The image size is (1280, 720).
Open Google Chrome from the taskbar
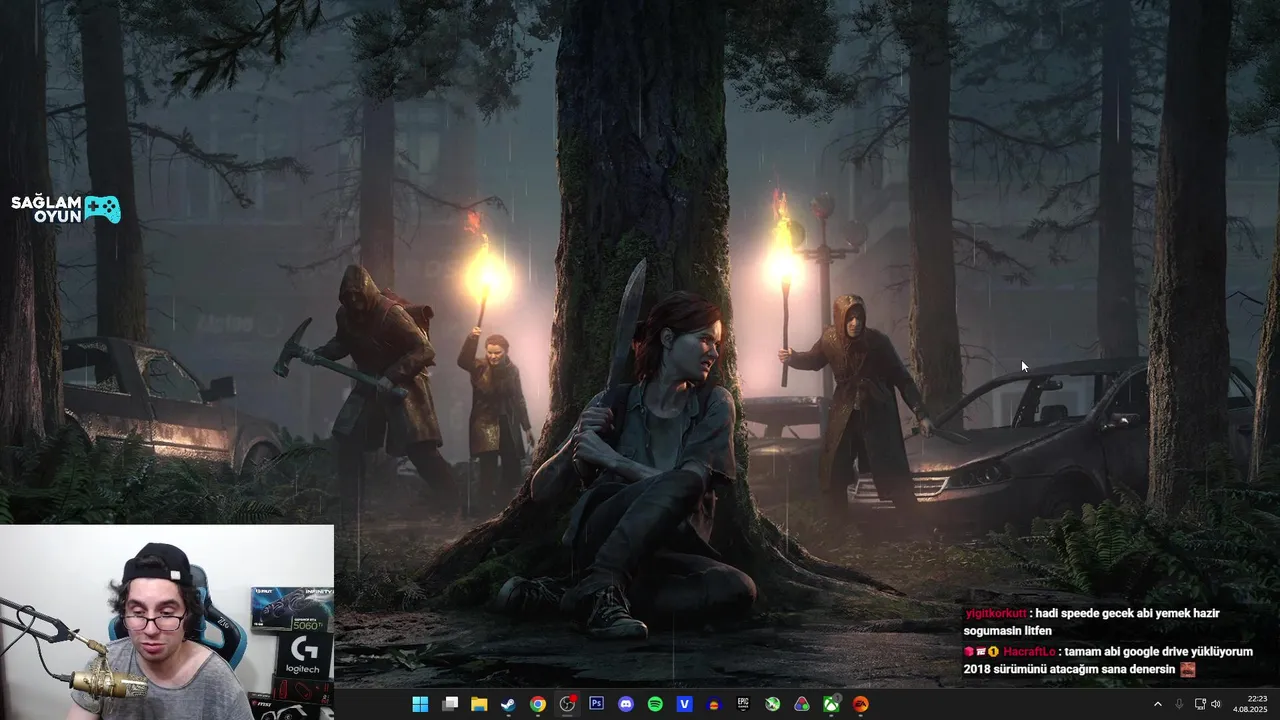(538, 704)
